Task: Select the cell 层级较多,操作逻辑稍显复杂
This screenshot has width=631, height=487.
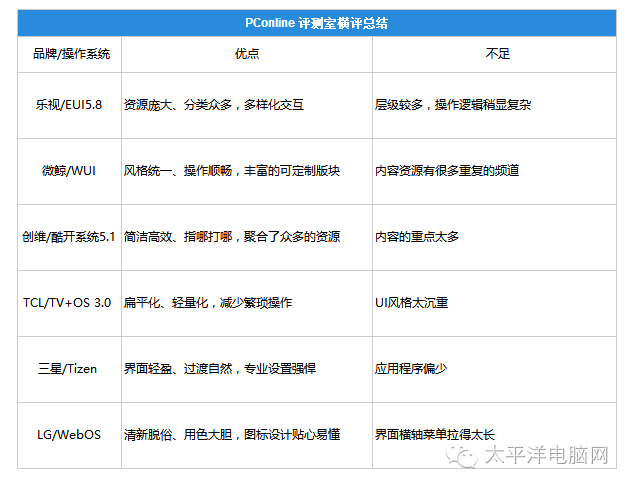Action: [x=454, y=104]
